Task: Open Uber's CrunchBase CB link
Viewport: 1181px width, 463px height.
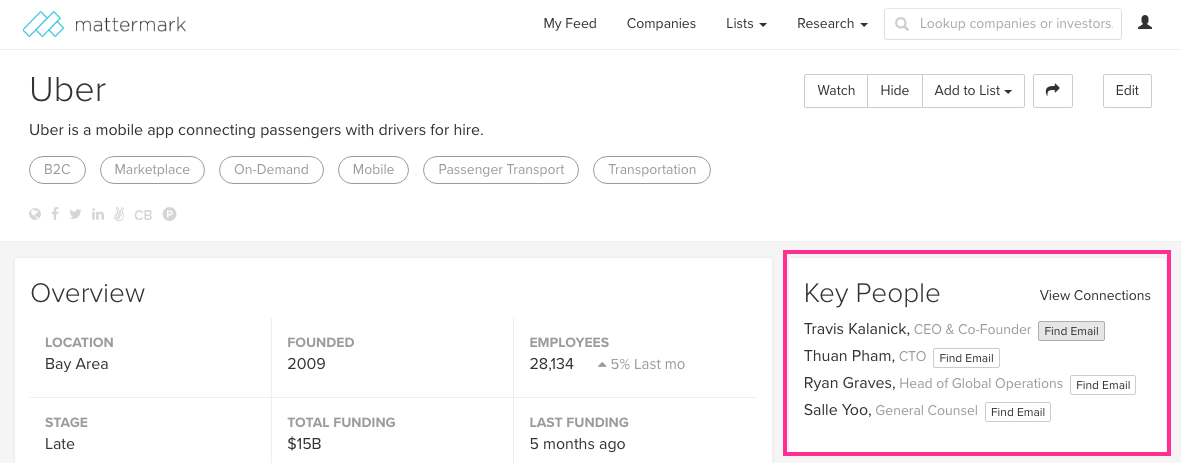Action: pyautogui.click(x=143, y=215)
